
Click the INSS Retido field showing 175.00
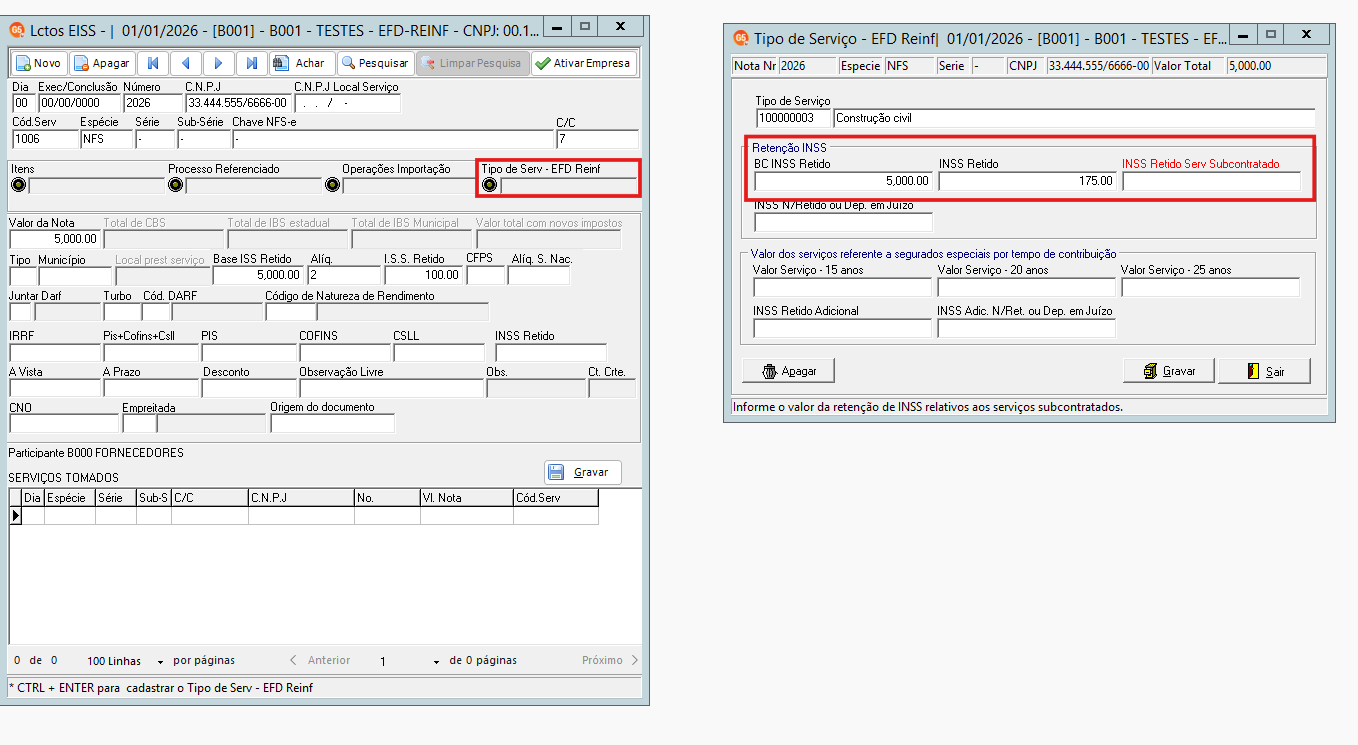tap(1027, 181)
